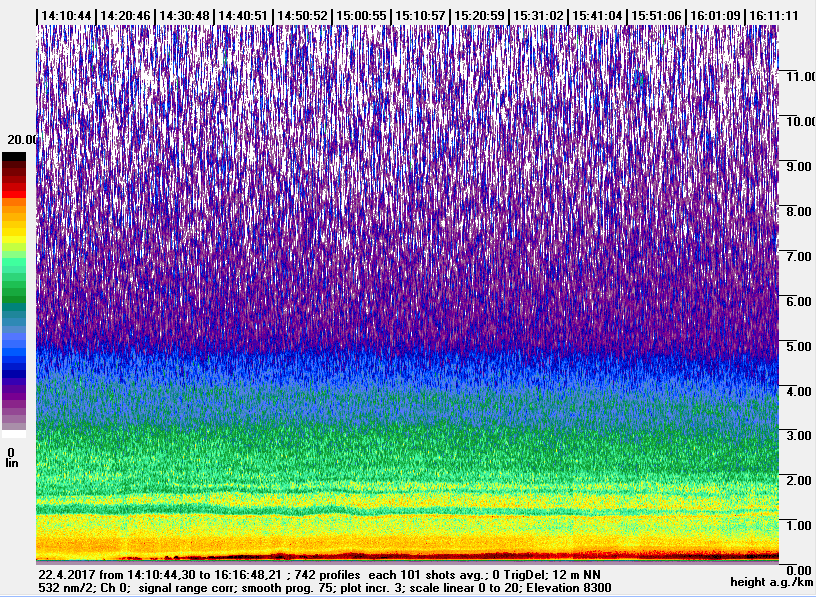
Task: Click the 15:31:02 time label
Action: [538, 16]
